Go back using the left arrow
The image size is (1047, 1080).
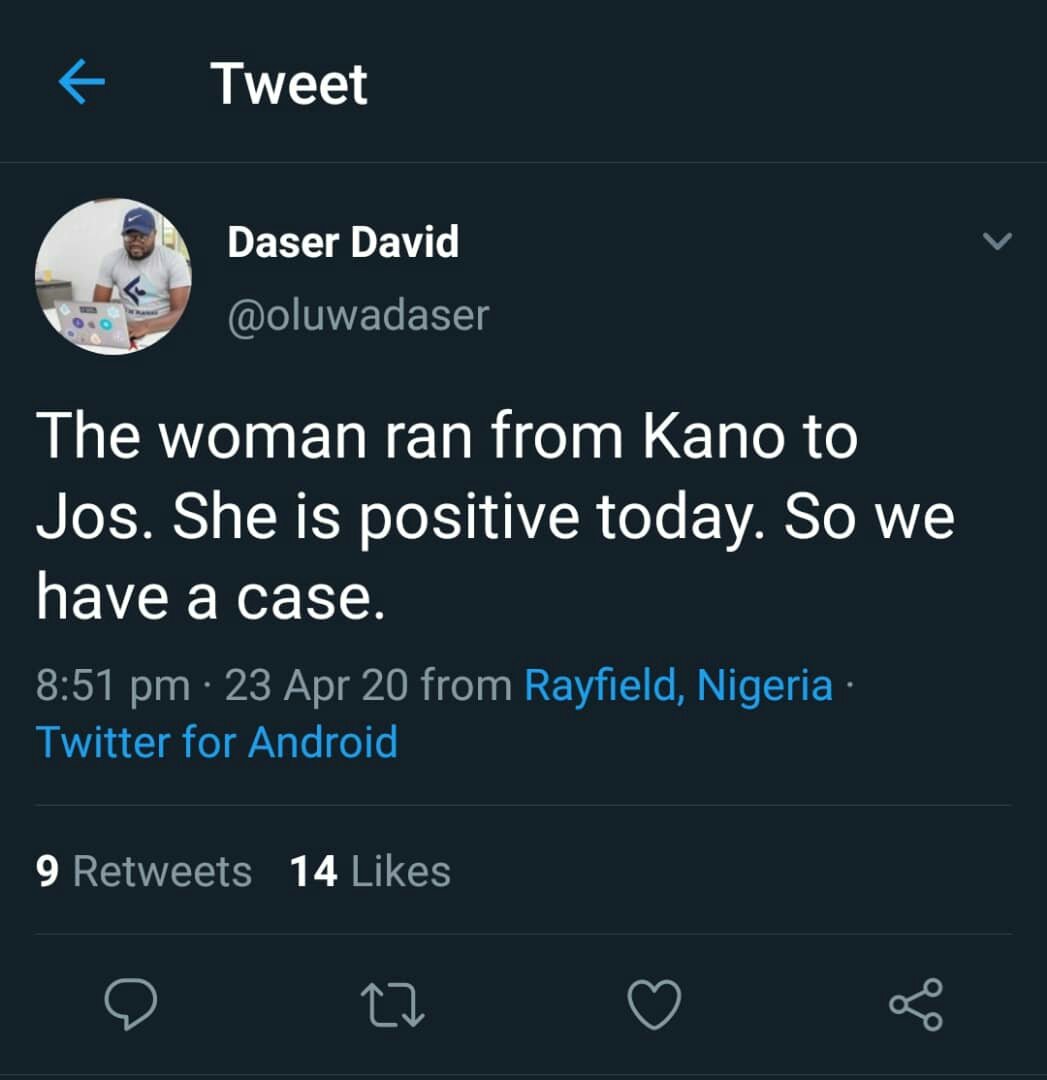tap(82, 83)
